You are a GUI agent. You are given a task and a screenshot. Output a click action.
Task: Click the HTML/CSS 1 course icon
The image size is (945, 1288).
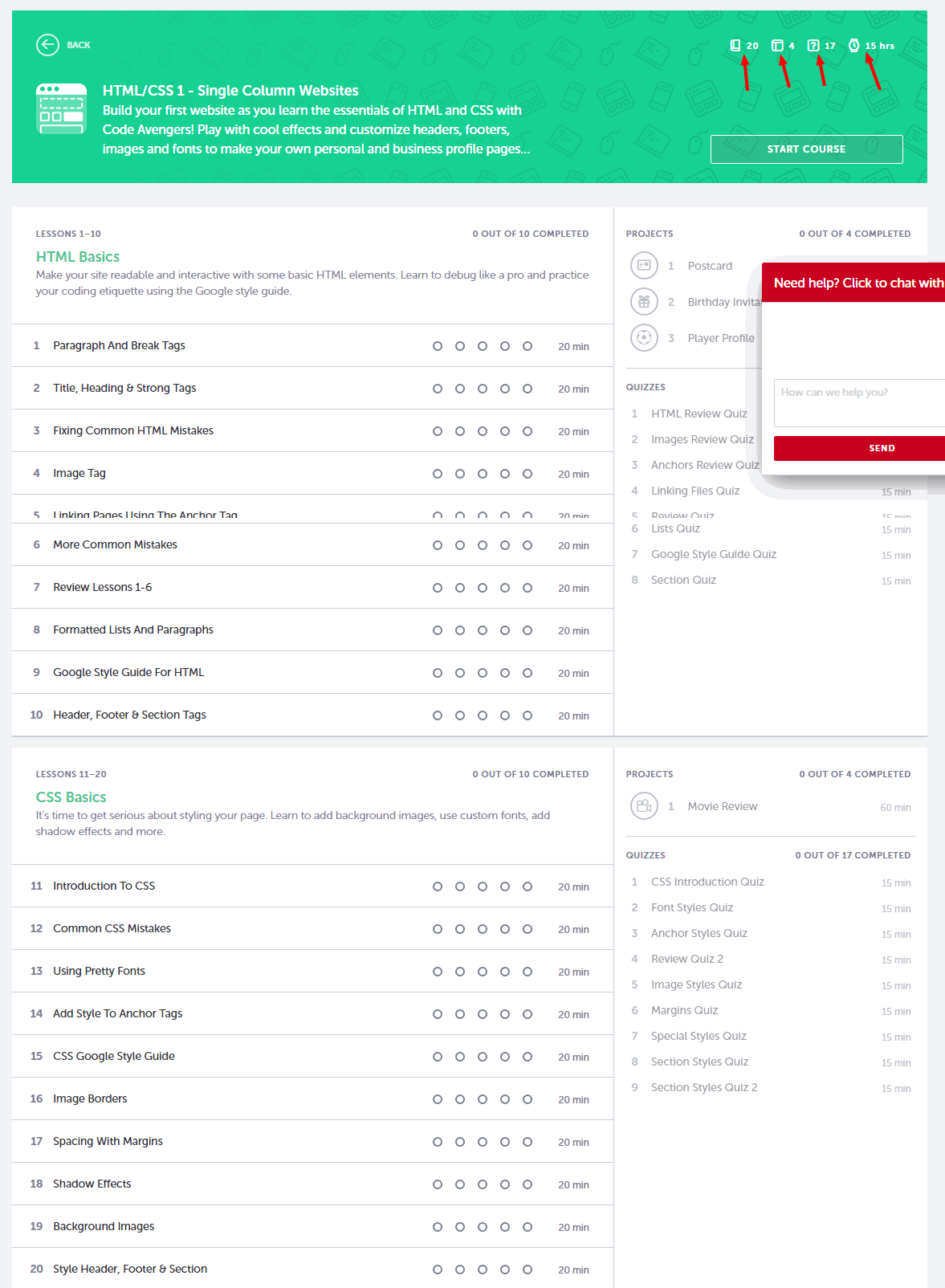coord(62,109)
